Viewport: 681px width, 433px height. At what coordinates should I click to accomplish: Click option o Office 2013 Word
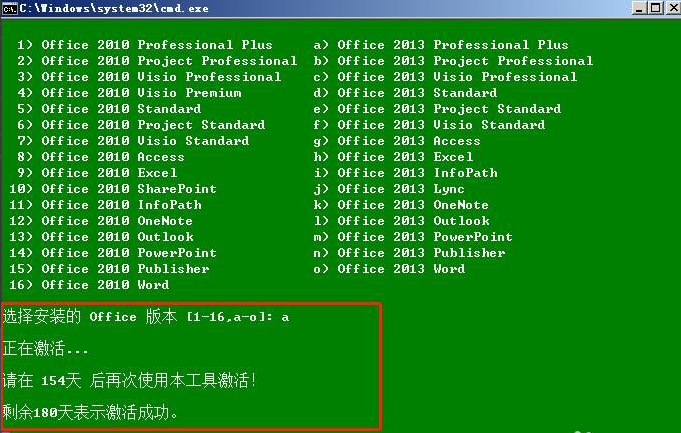coord(401,269)
